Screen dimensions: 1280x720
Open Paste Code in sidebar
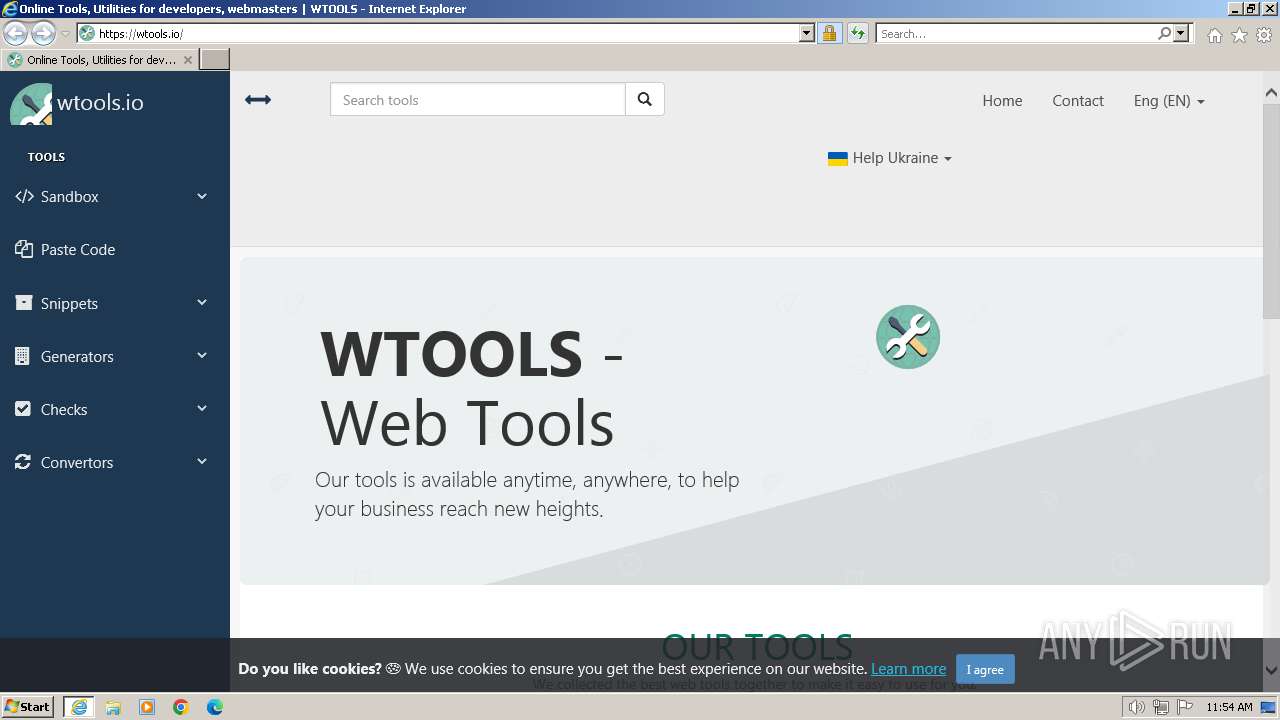tap(78, 249)
